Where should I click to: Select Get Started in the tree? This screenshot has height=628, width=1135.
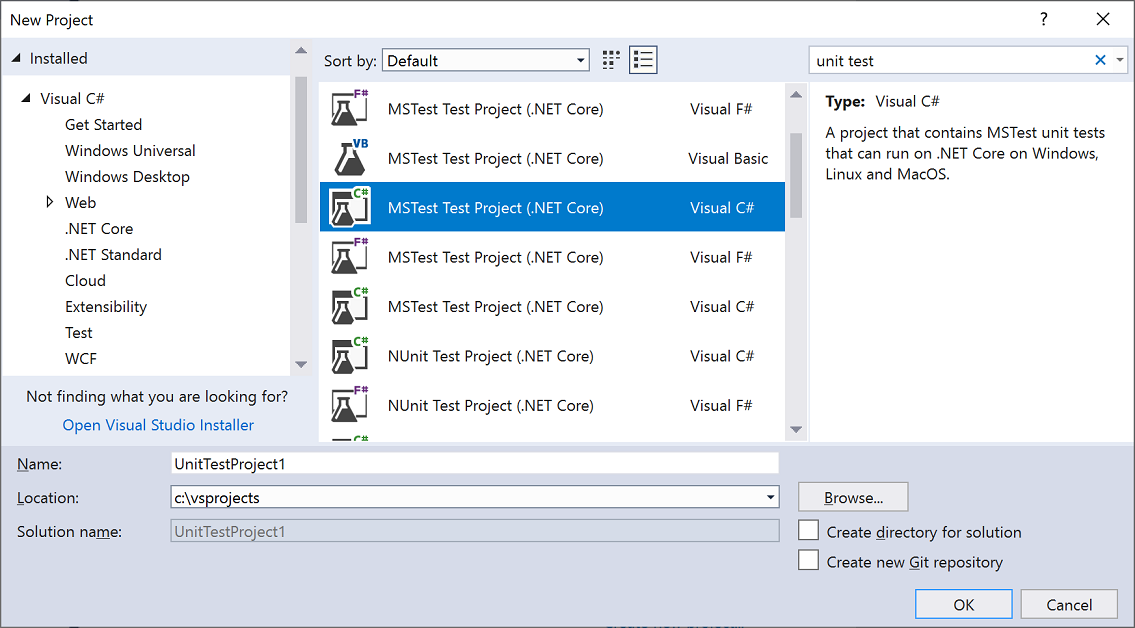point(104,124)
